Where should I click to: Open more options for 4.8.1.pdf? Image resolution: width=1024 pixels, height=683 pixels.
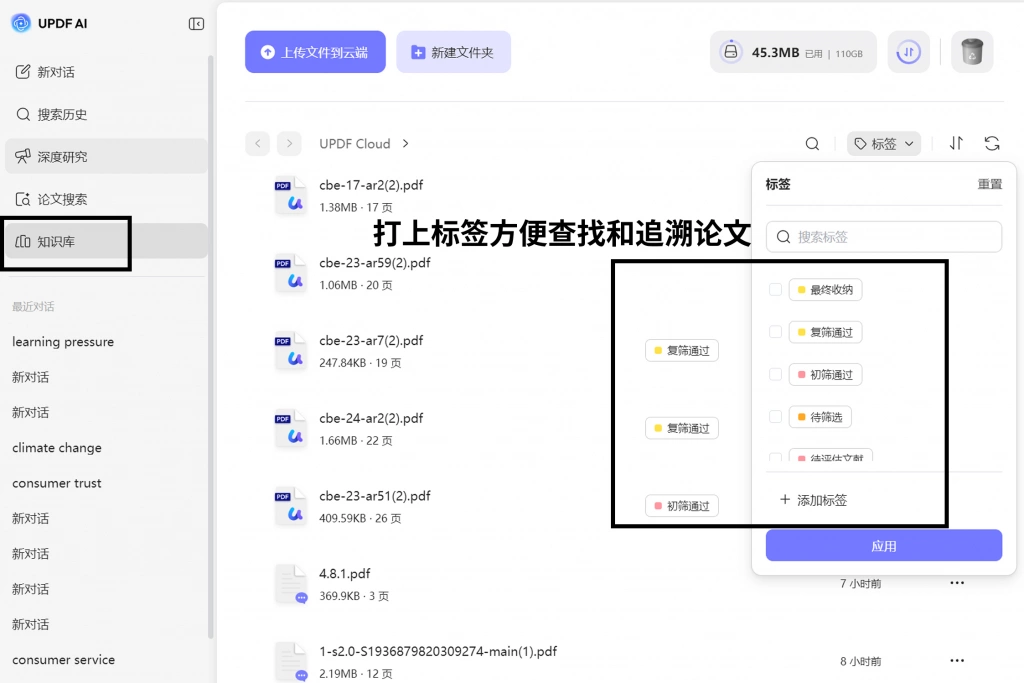click(x=957, y=582)
